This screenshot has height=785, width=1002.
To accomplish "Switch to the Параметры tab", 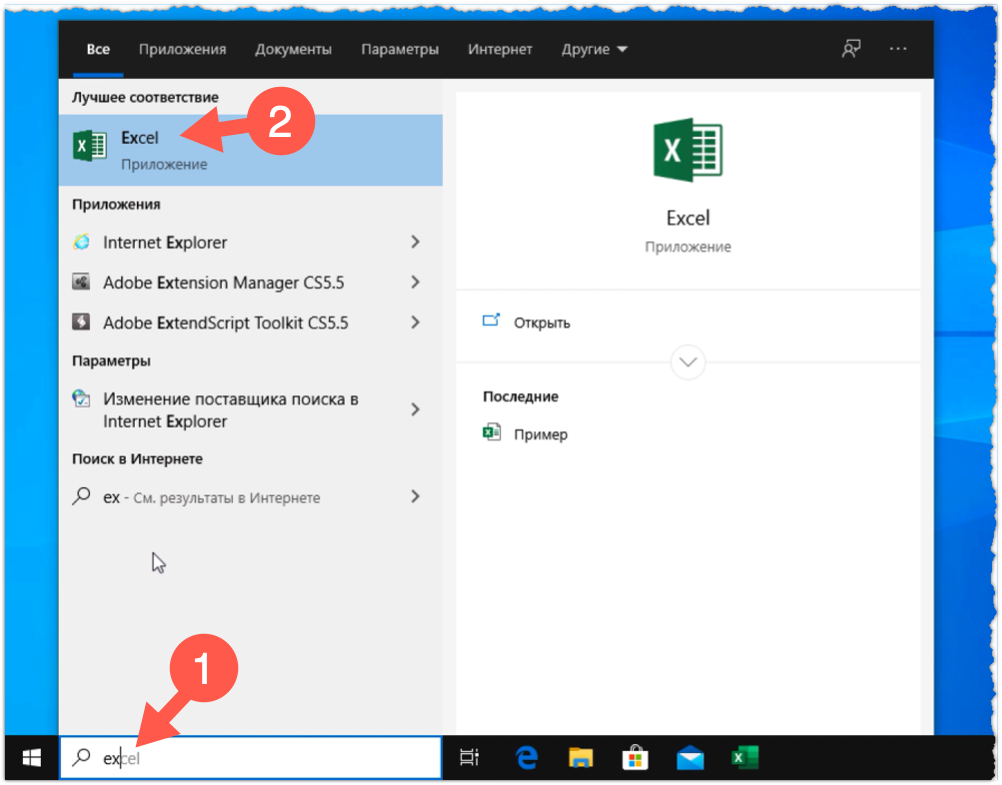I will point(400,49).
